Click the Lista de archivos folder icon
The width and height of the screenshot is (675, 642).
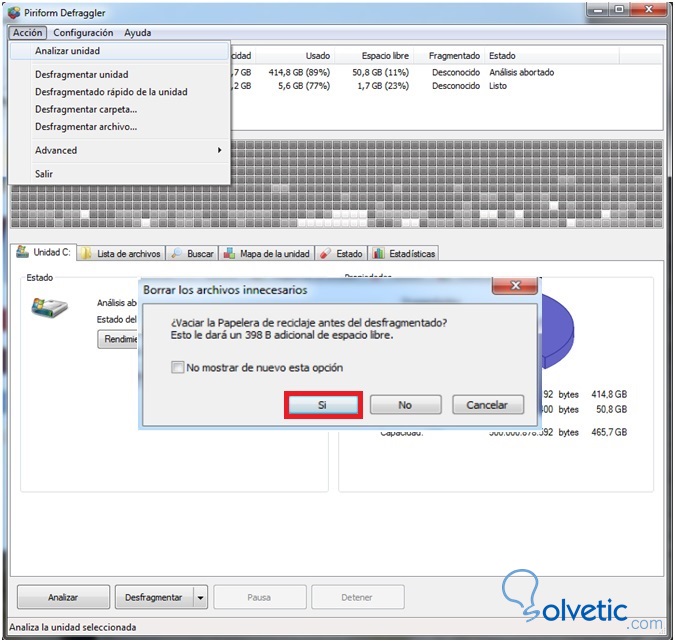click(86, 253)
